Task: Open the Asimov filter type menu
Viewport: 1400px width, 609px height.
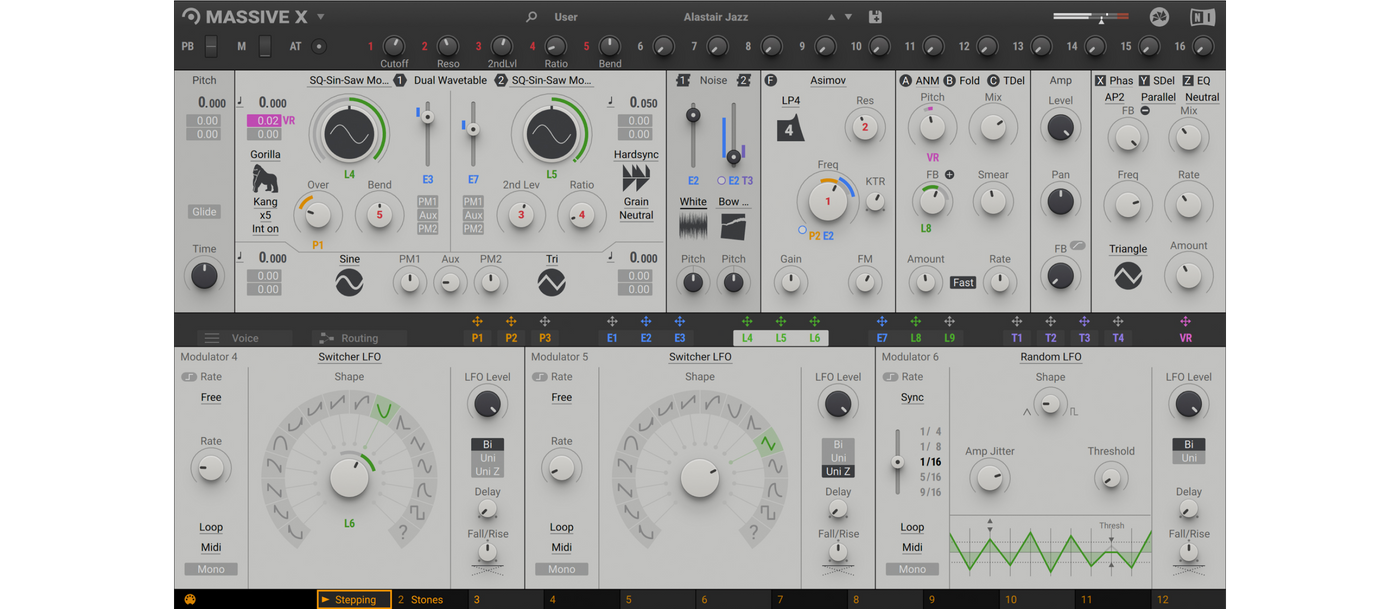Action: tap(827, 80)
